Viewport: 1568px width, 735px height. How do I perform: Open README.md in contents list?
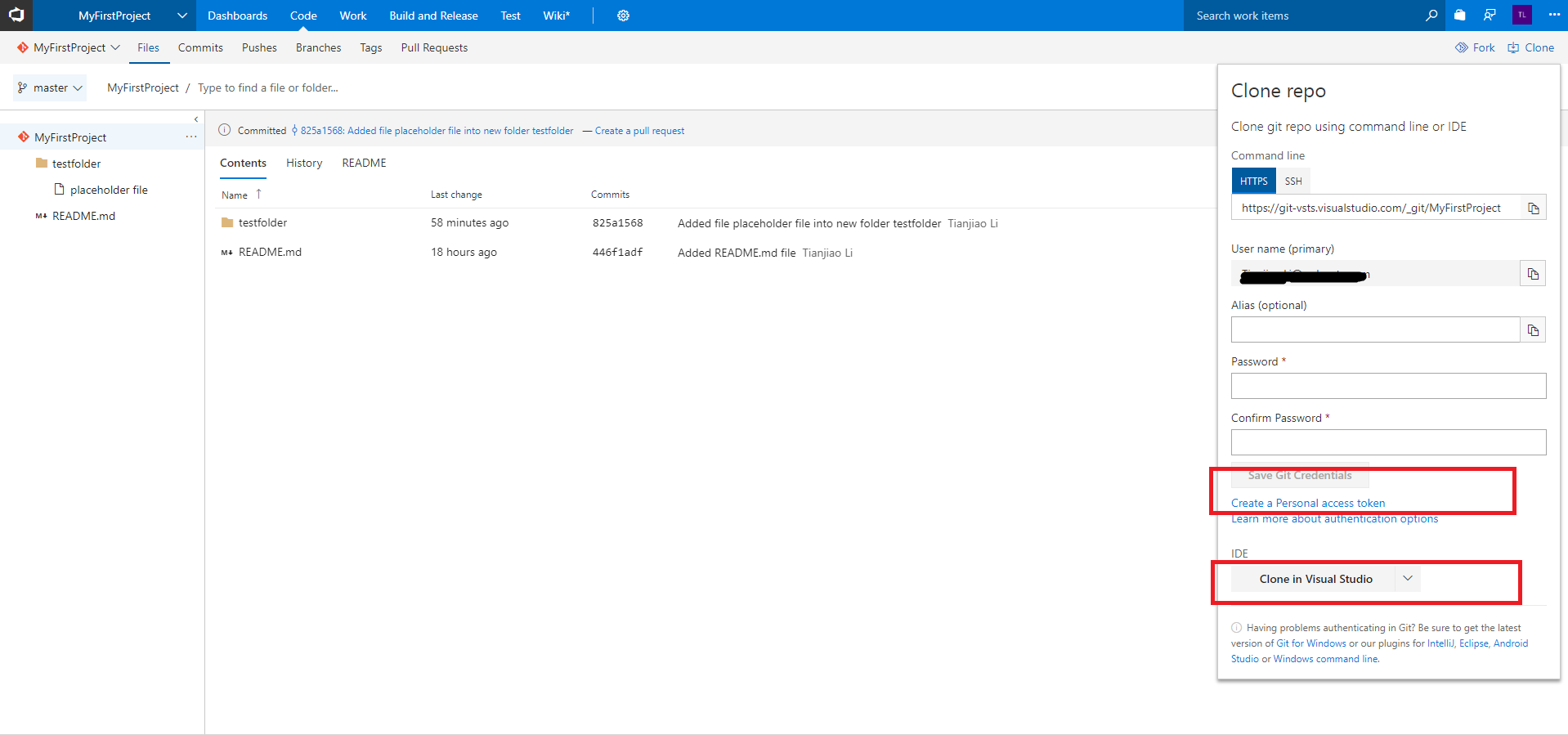tap(270, 252)
